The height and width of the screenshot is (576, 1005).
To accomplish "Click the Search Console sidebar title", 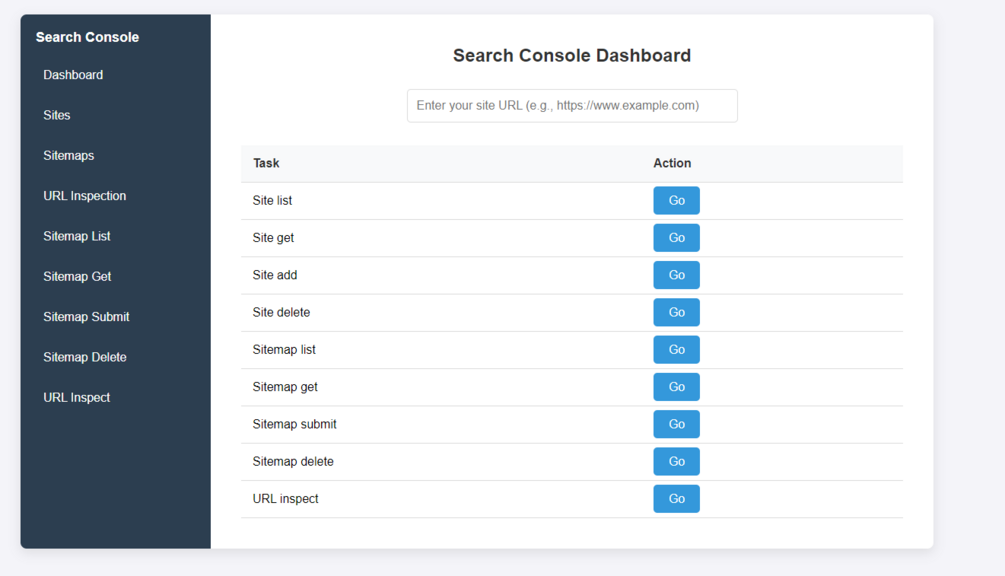I will click(88, 37).
